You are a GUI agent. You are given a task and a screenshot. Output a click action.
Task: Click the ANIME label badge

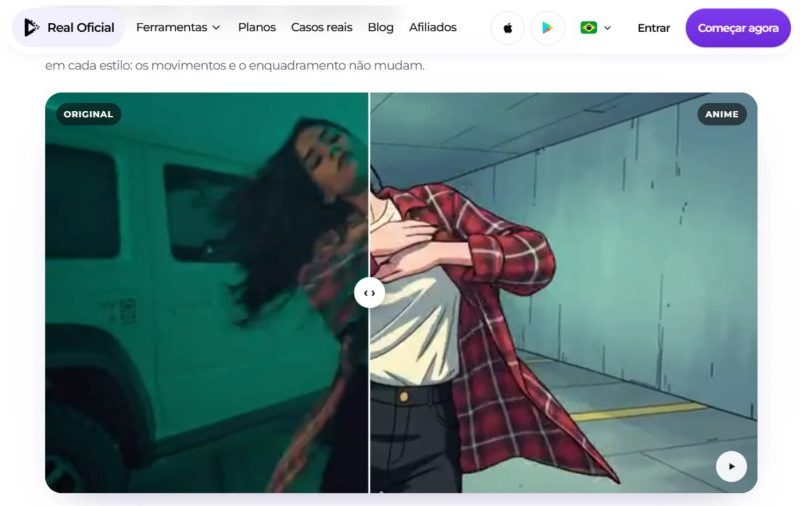[721, 114]
